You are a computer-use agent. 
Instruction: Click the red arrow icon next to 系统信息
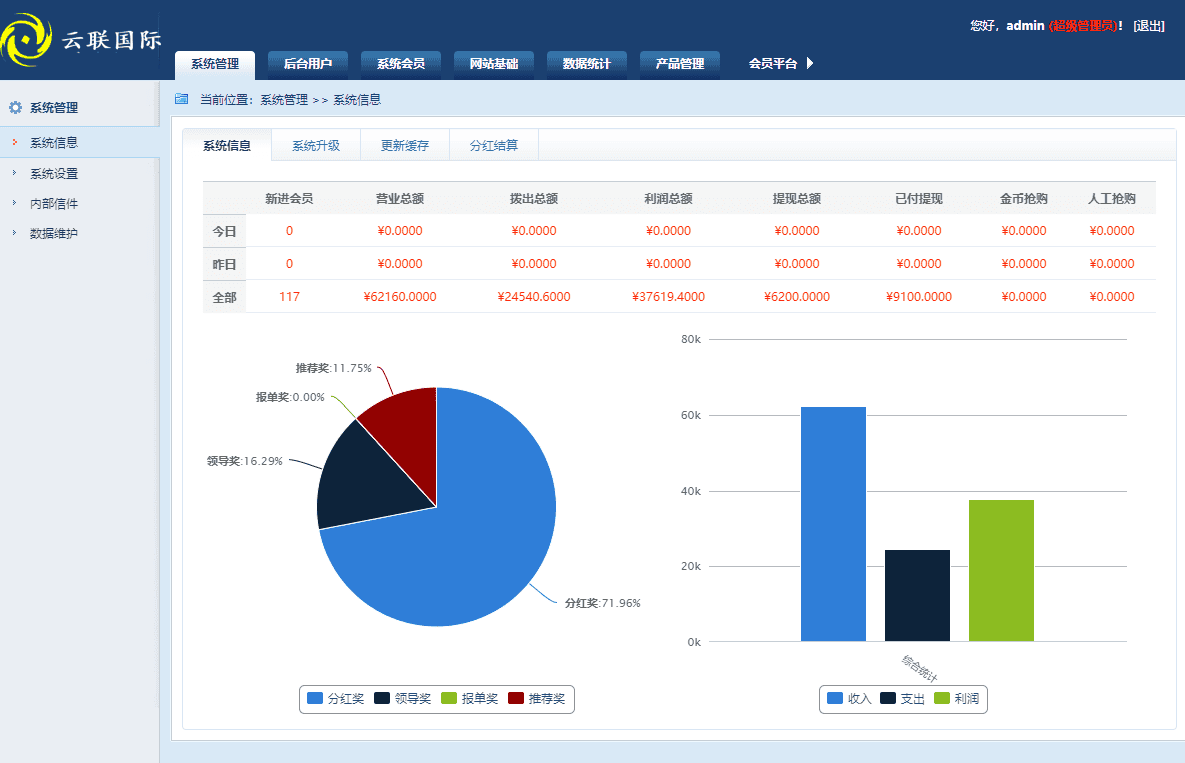tap(15, 142)
